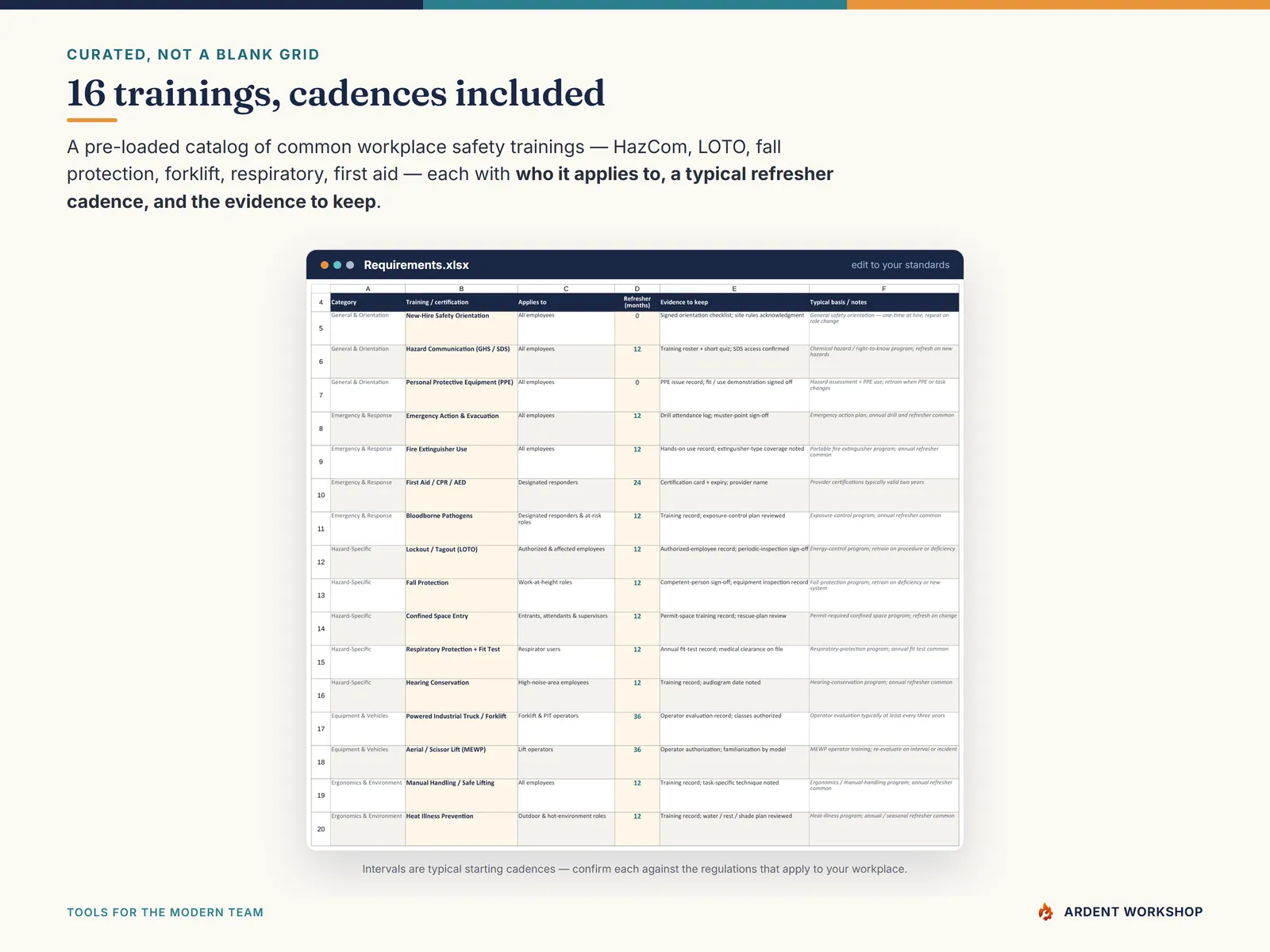Screen dimensions: 1270x952
Task: Select column F header
Action: 883,289
